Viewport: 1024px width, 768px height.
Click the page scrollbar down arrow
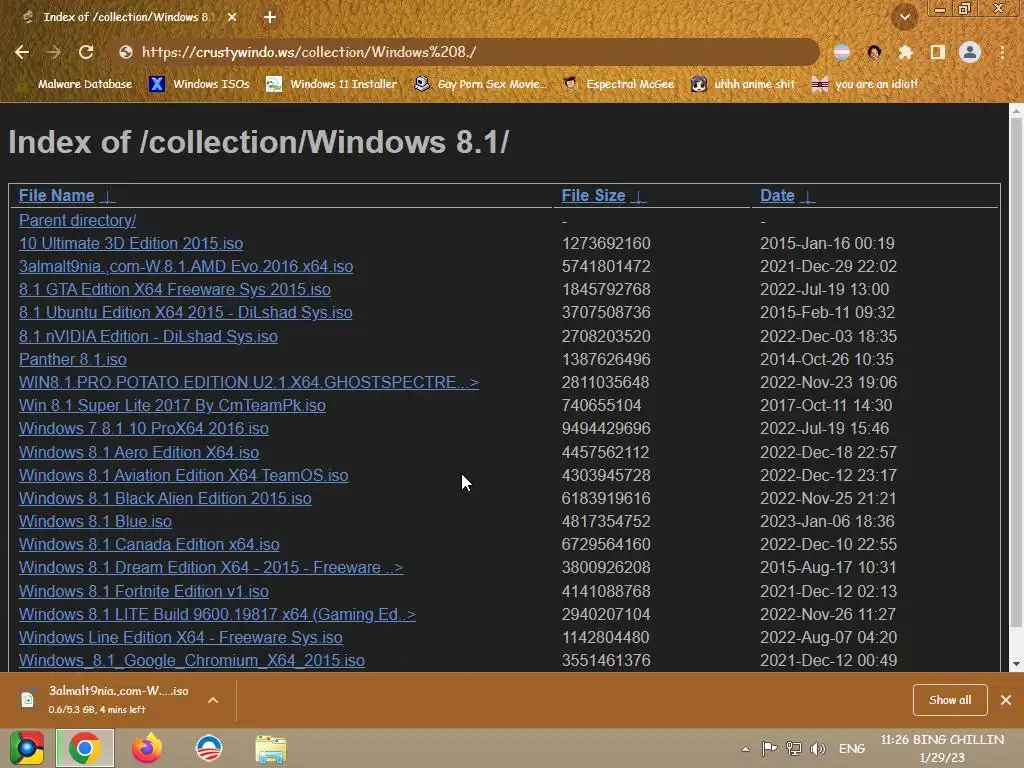pyautogui.click(x=1016, y=664)
